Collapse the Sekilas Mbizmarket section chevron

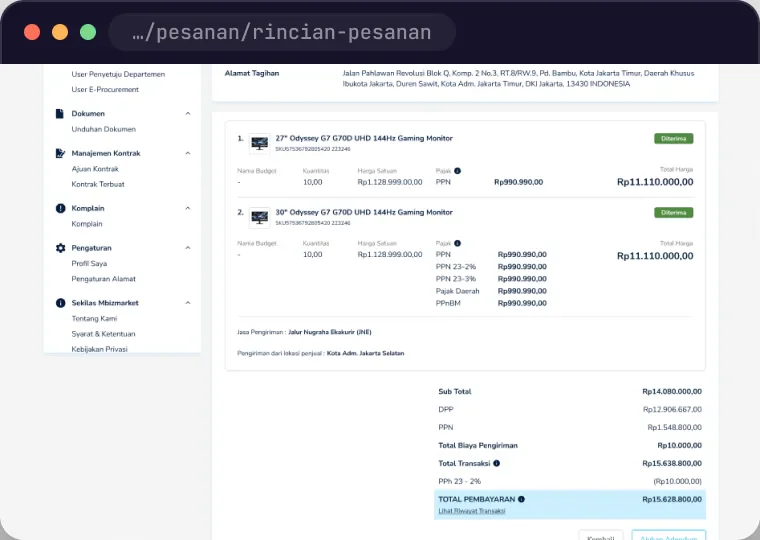pos(188,303)
